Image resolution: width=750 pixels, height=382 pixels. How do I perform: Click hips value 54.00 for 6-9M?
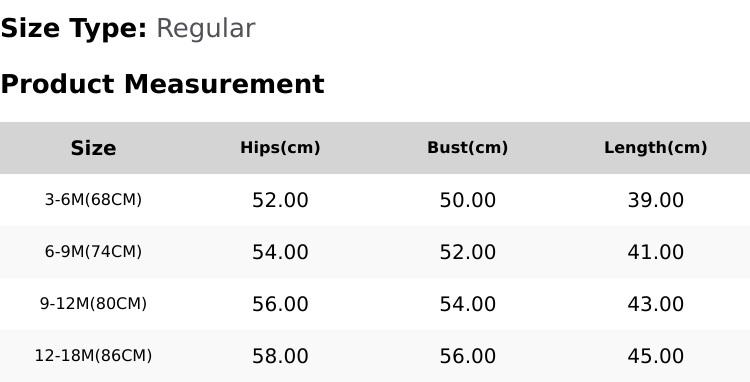click(x=280, y=252)
